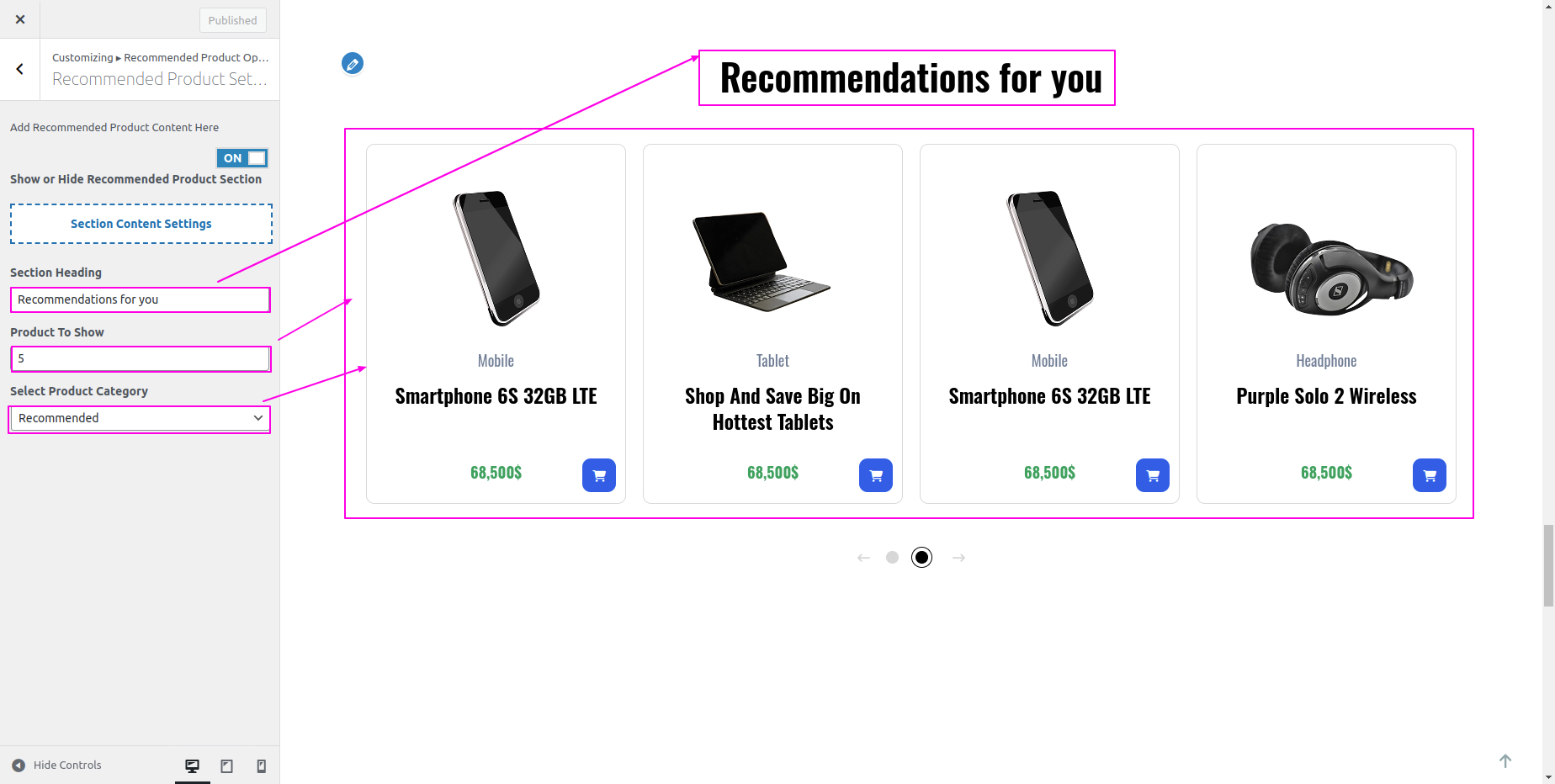Open the Select Product Category dropdown

pos(140,418)
